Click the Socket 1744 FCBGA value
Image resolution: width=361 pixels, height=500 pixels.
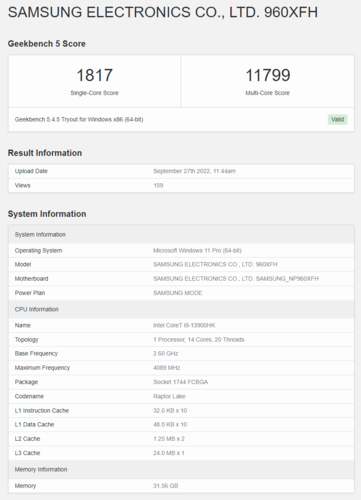tap(180, 382)
